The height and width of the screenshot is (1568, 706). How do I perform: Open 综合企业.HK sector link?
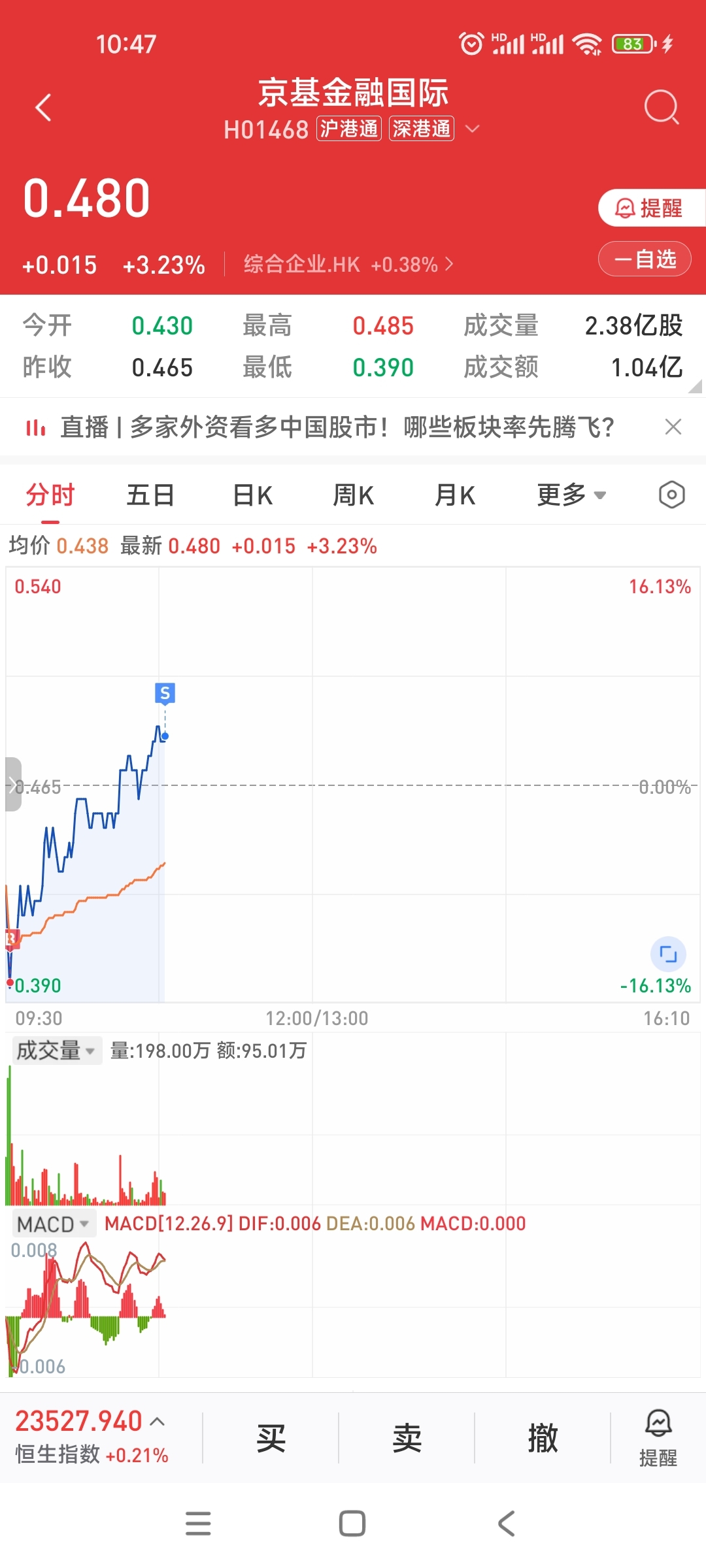(x=348, y=265)
